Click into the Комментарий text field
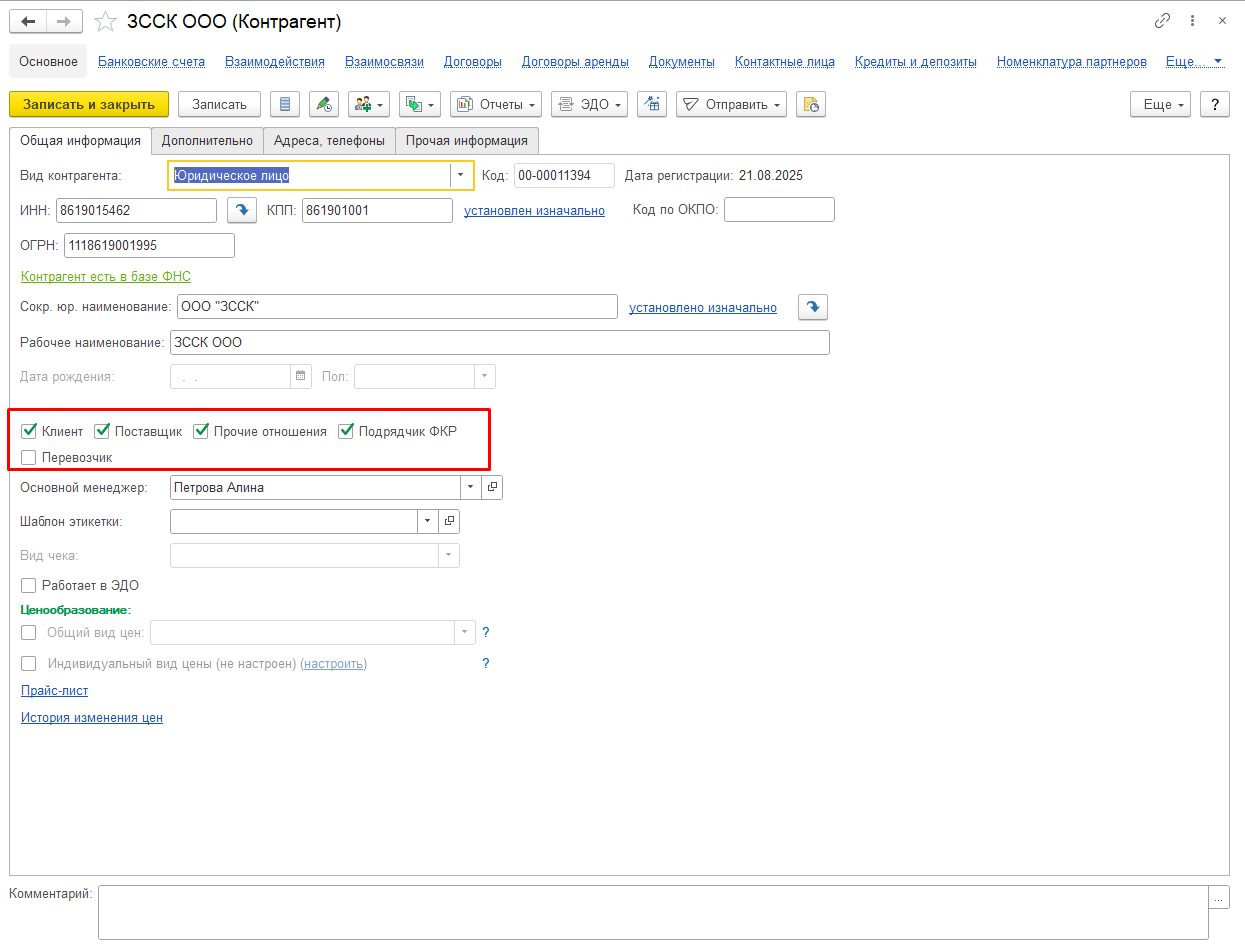This screenshot has width=1245, height=950. tap(653, 912)
